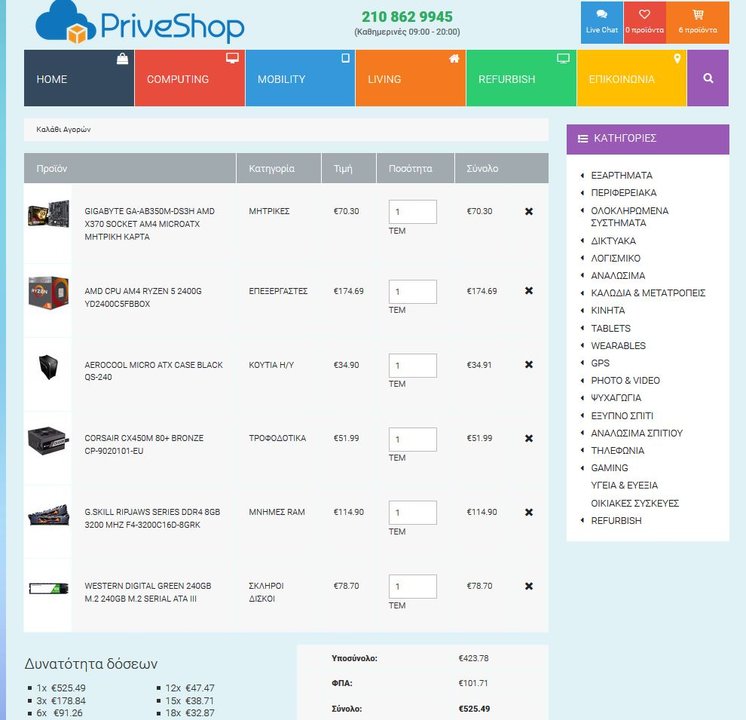This screenshot has height=720, width=746.
Task: Expand the ΕΞΑΡΤΗΜΑΤΑ category arrow
Action: (x=582, y=176)
